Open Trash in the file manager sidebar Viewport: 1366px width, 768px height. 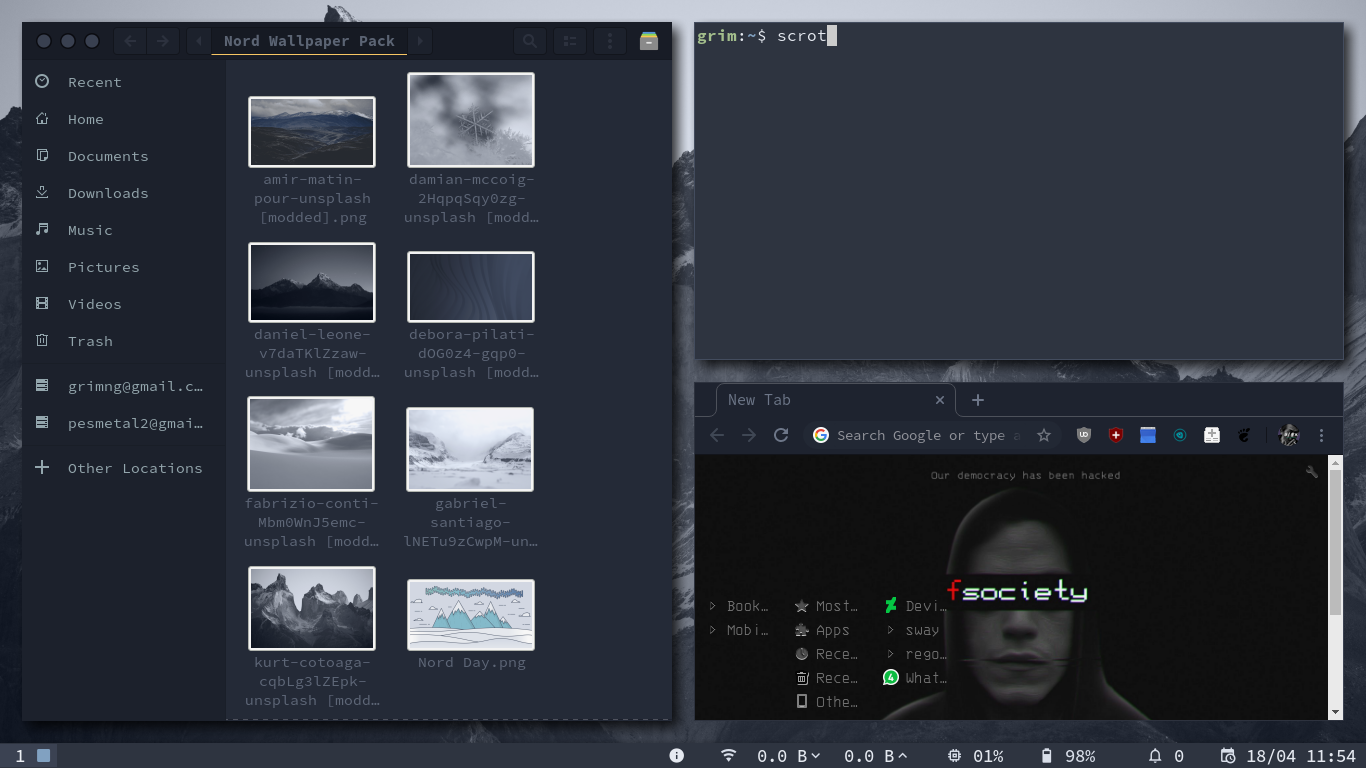[x=124, y=341]
